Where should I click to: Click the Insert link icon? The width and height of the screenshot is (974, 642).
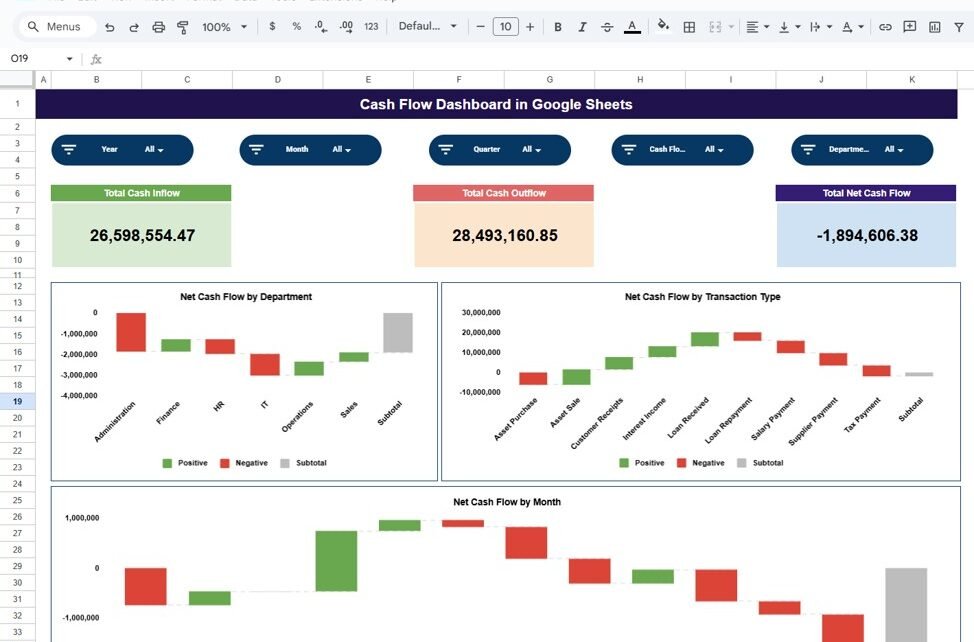pyautogui.click(x=885, y=27)
